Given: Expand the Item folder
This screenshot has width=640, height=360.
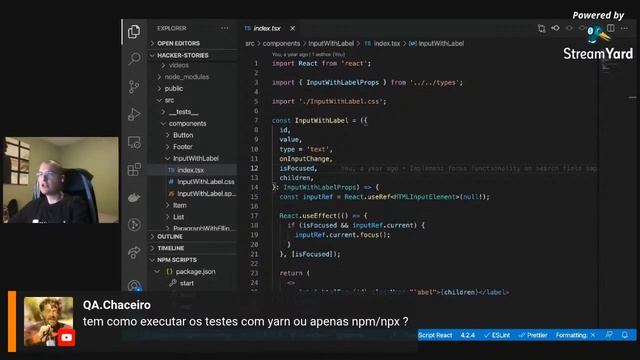Looking at the screenshot, I should pos(193,205).
